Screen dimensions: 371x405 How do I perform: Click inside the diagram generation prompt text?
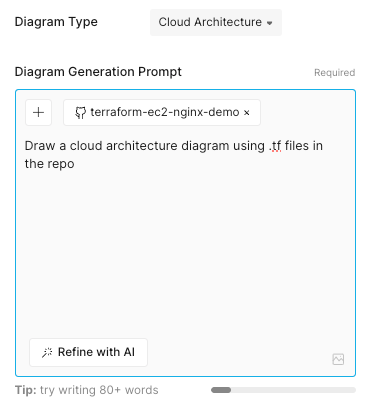[174, 155]
